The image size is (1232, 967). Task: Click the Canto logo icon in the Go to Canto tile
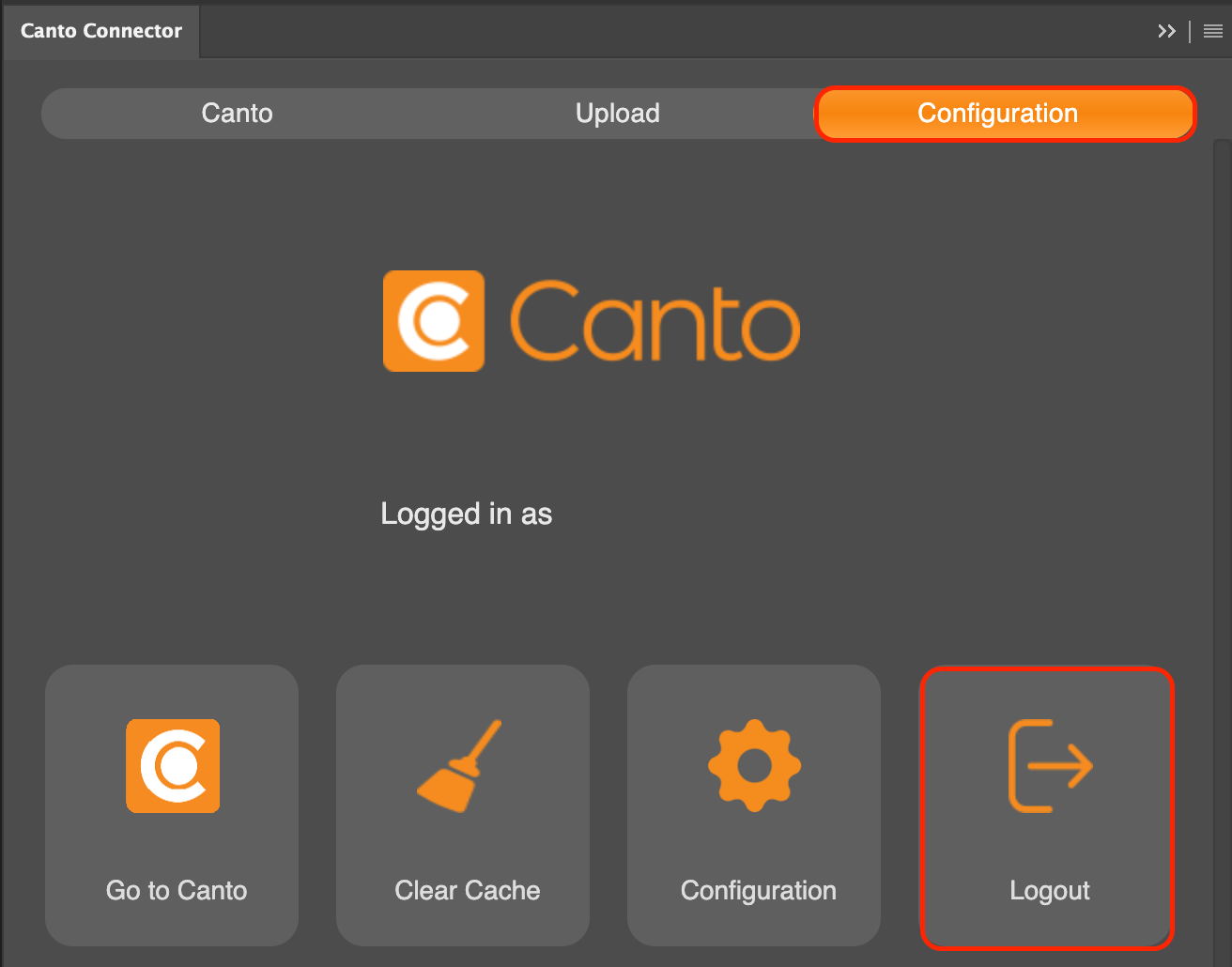click(173, 765)
